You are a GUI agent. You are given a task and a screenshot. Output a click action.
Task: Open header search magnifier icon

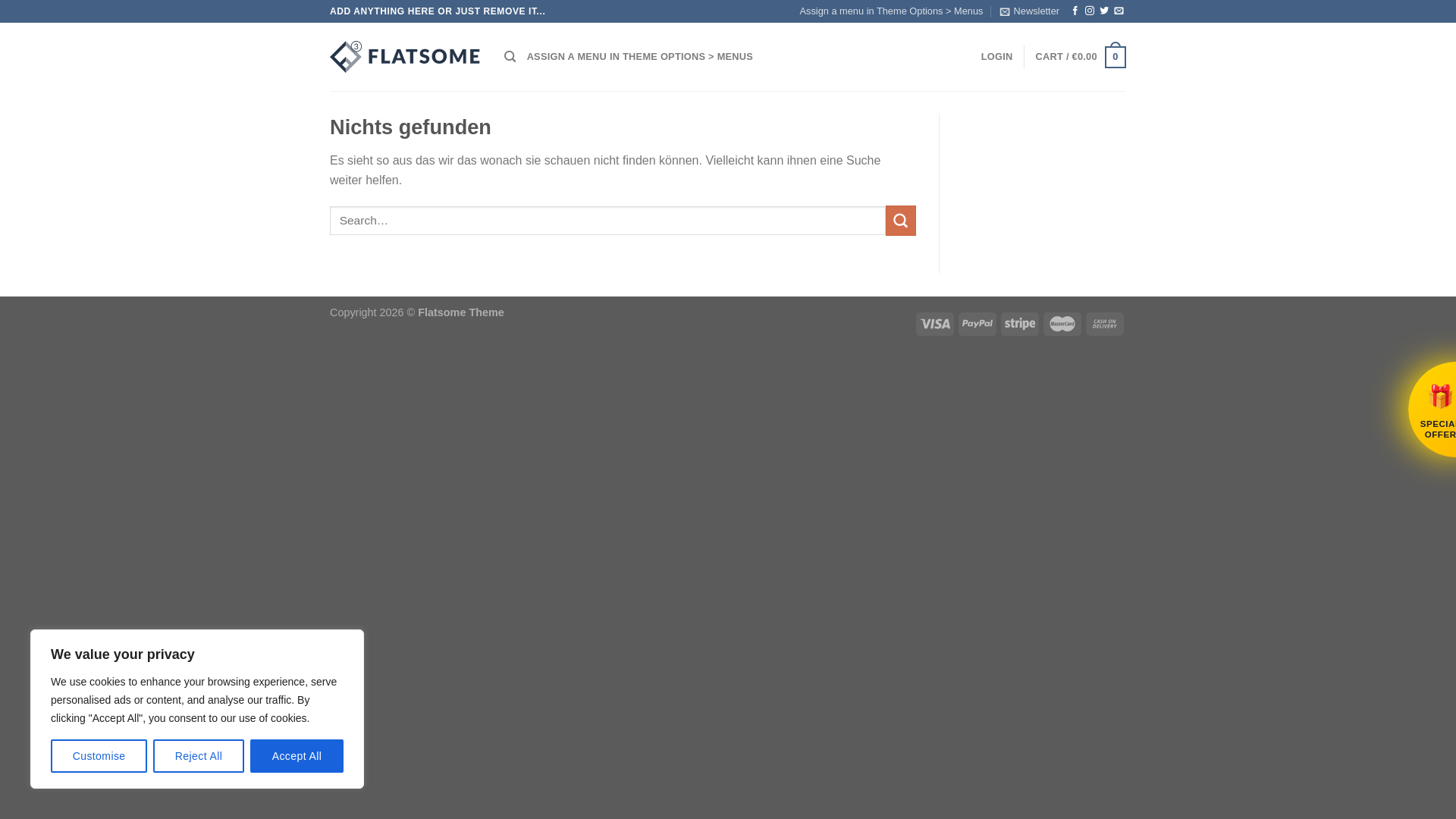point(510,57)
